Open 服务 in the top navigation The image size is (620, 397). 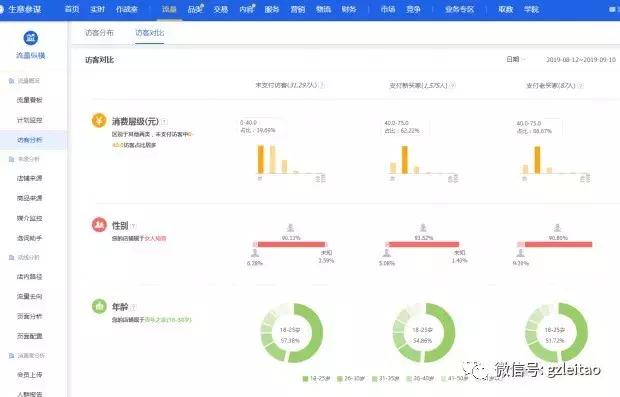coord(272,9)
